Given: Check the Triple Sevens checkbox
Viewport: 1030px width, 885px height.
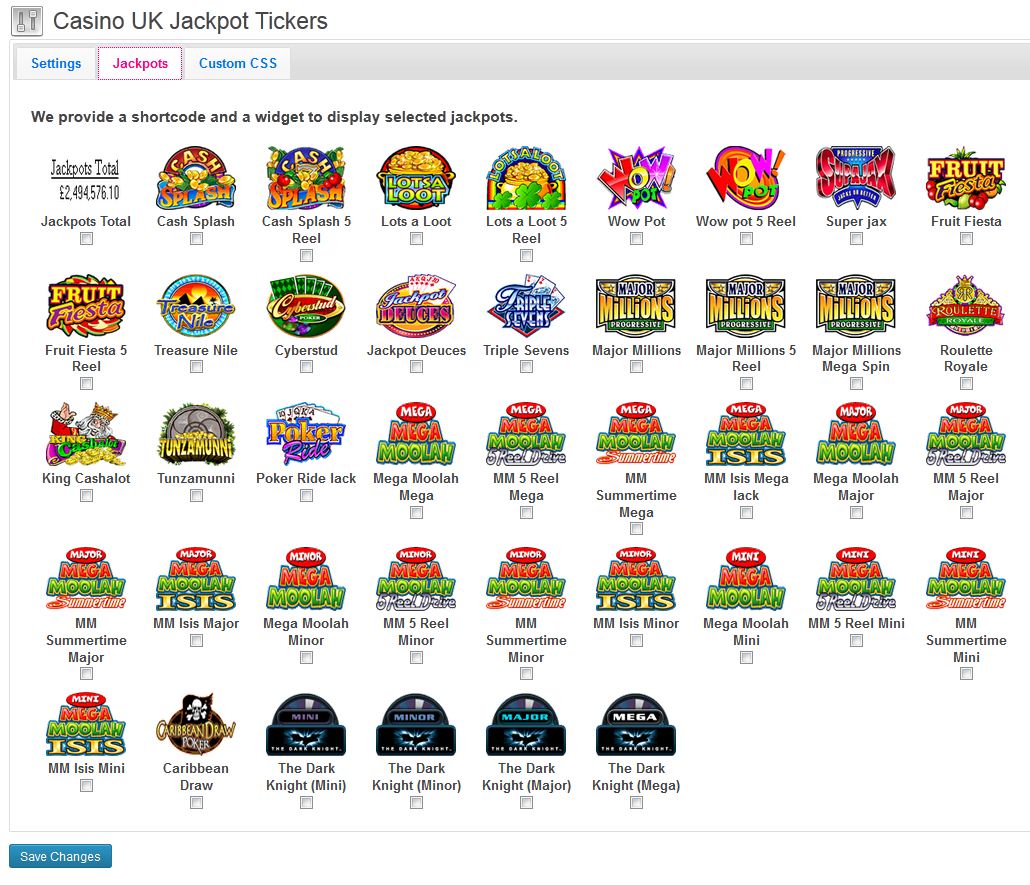Looking at the screenshot, I should [x=526, y=367].
